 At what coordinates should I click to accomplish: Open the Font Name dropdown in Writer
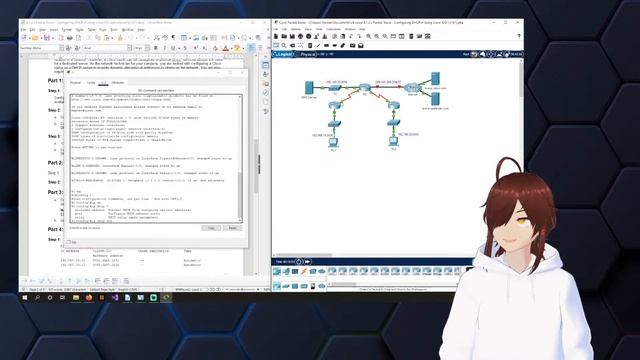(129, 48)
